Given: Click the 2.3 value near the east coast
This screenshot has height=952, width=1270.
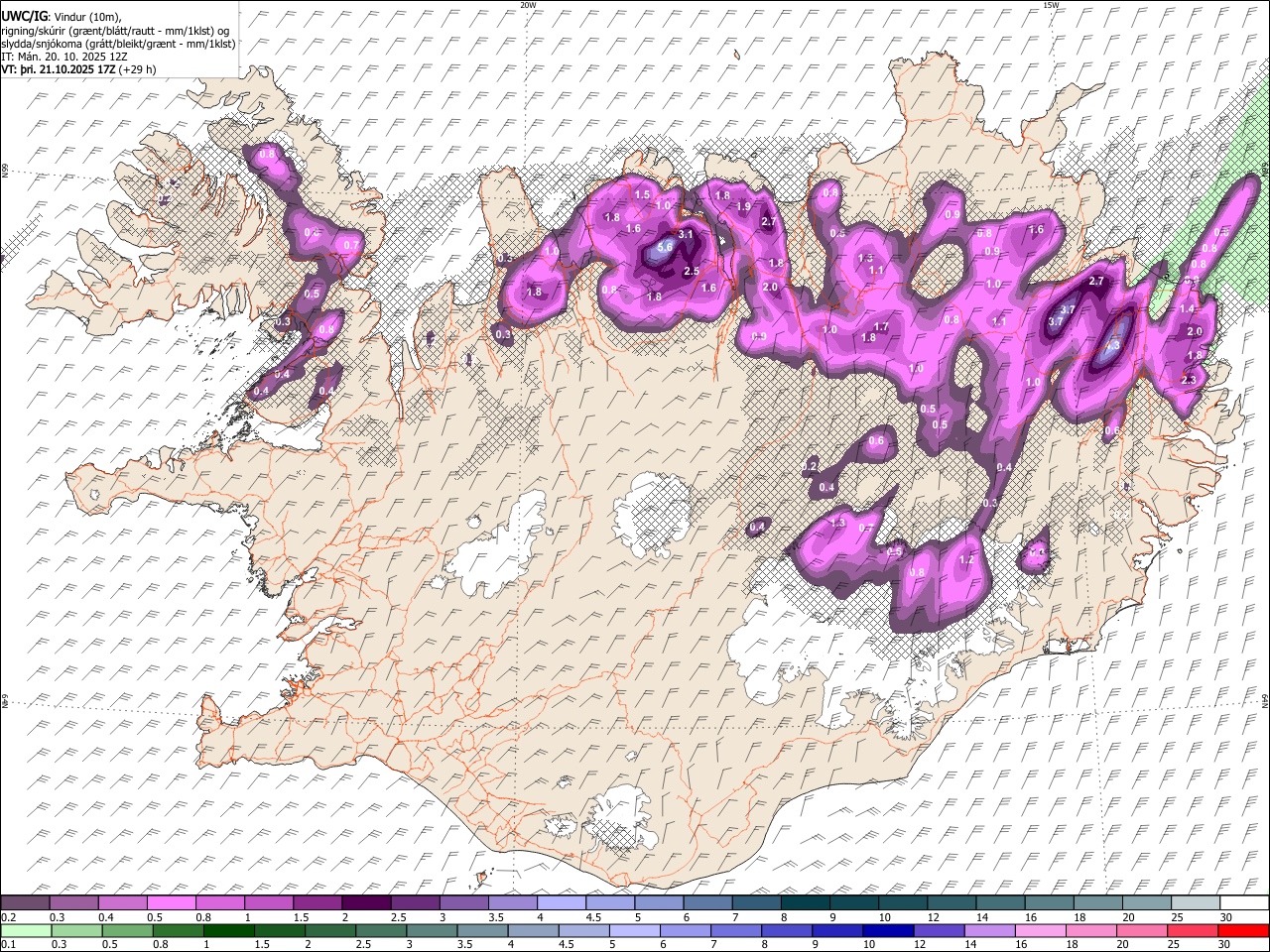Looking at the screenshot, I should coord(1189,380).
